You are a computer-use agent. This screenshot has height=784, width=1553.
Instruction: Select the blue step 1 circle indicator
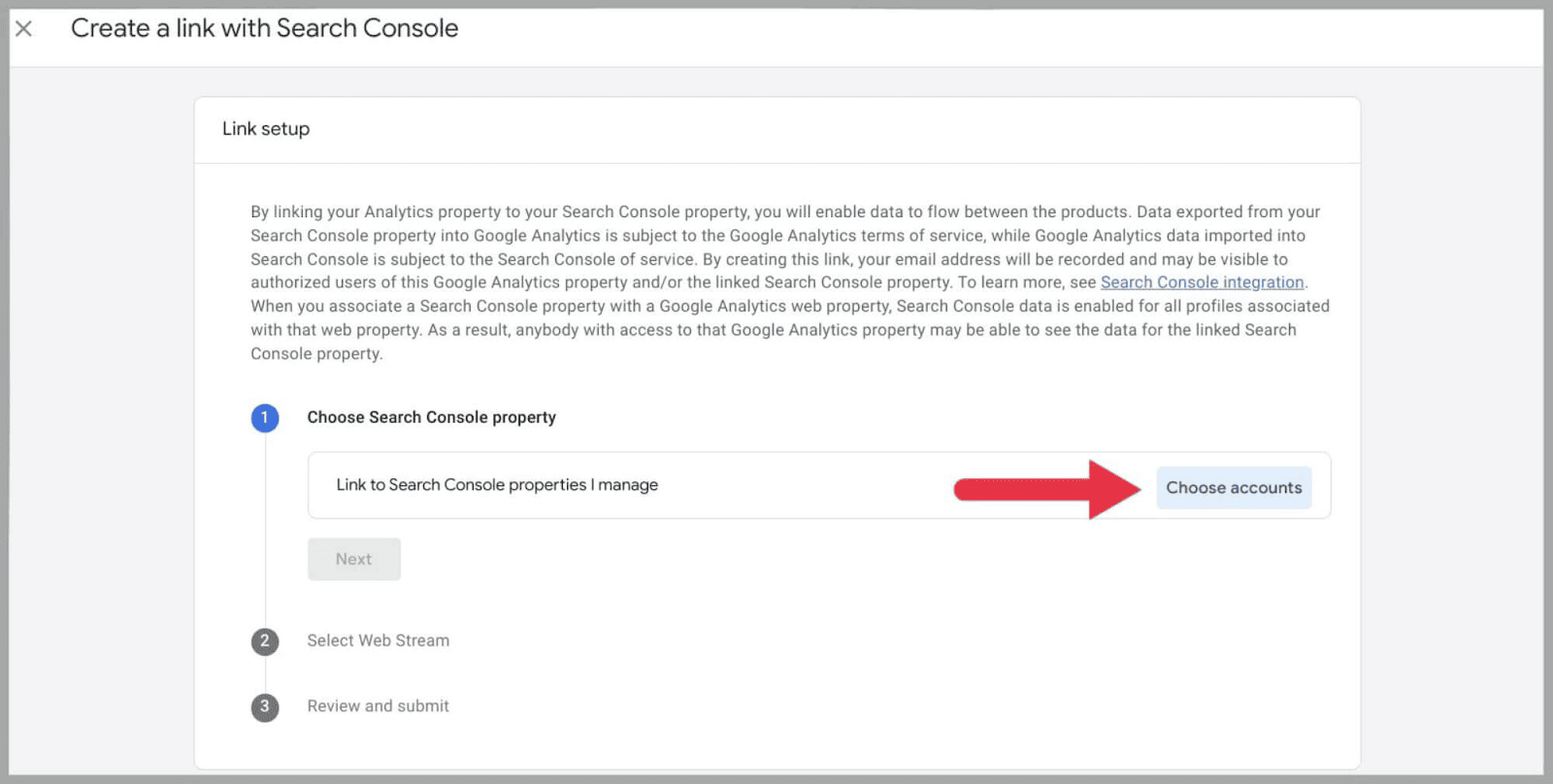(x=265, y=417)
